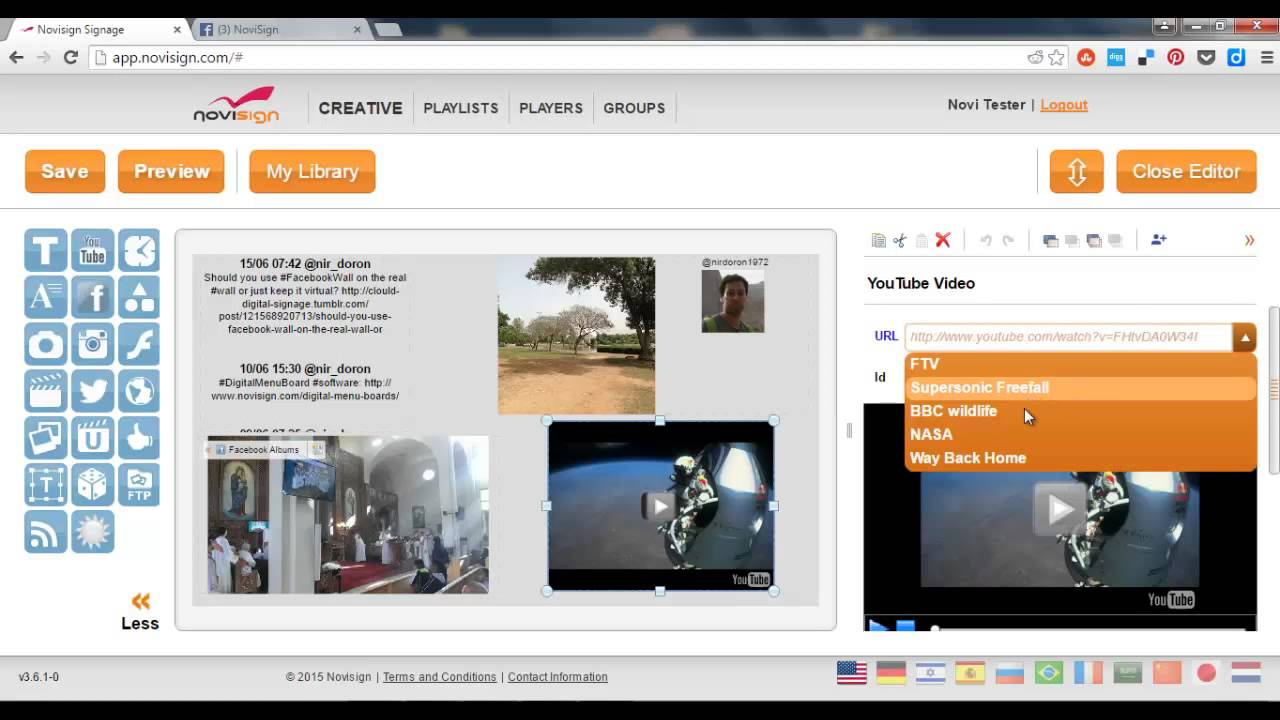The height and width of the screenshot is (720, 1280).
Task: Insert the Slideshow photos widget
Action: click(x=46, y=438)
